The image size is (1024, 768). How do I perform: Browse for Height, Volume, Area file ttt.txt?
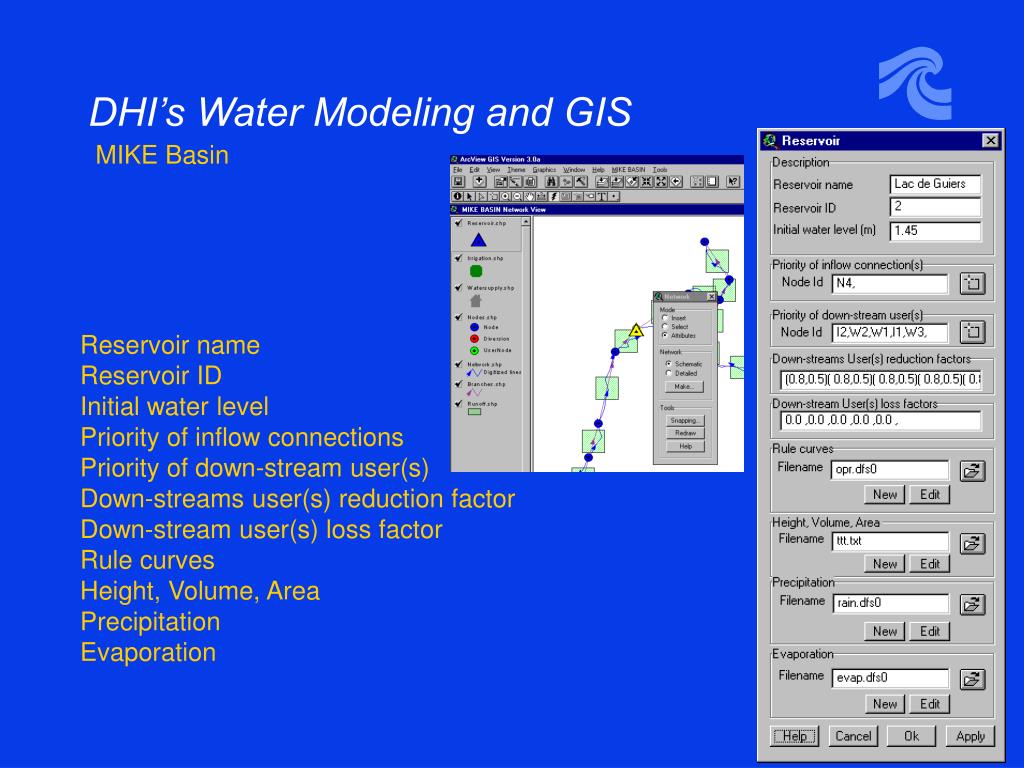pos(972,543)
